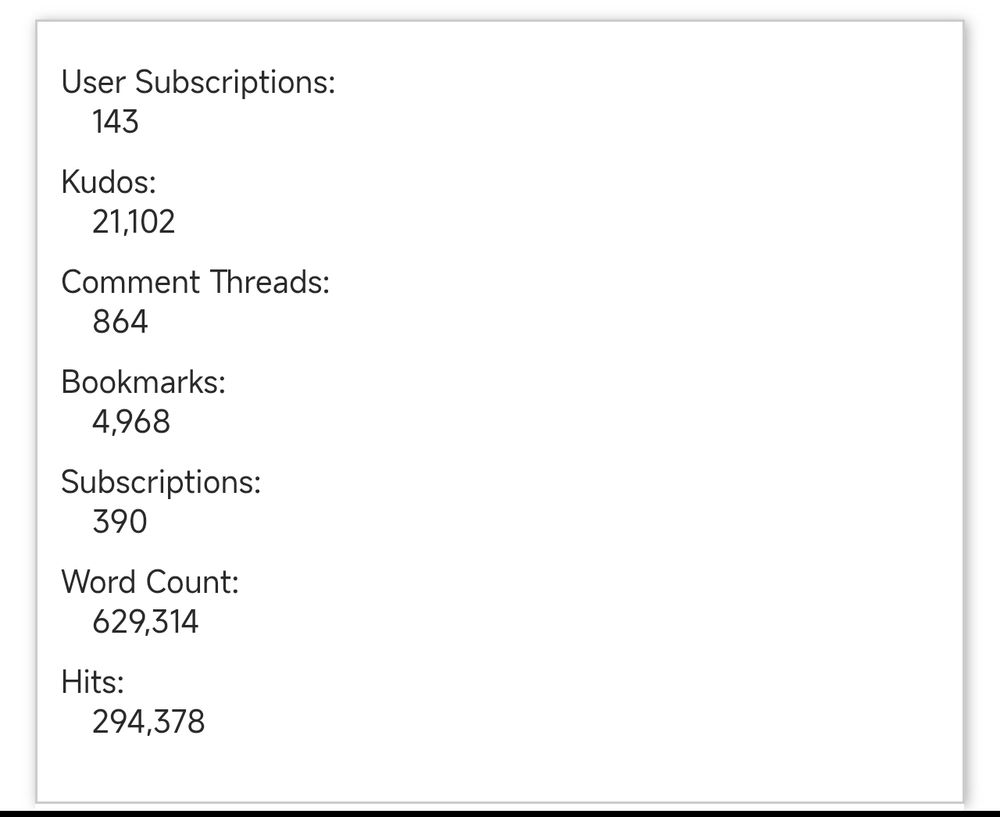Select the 629,314 word count value
The width and height of the screenshot is (1000, 817).
pos(145,622)
